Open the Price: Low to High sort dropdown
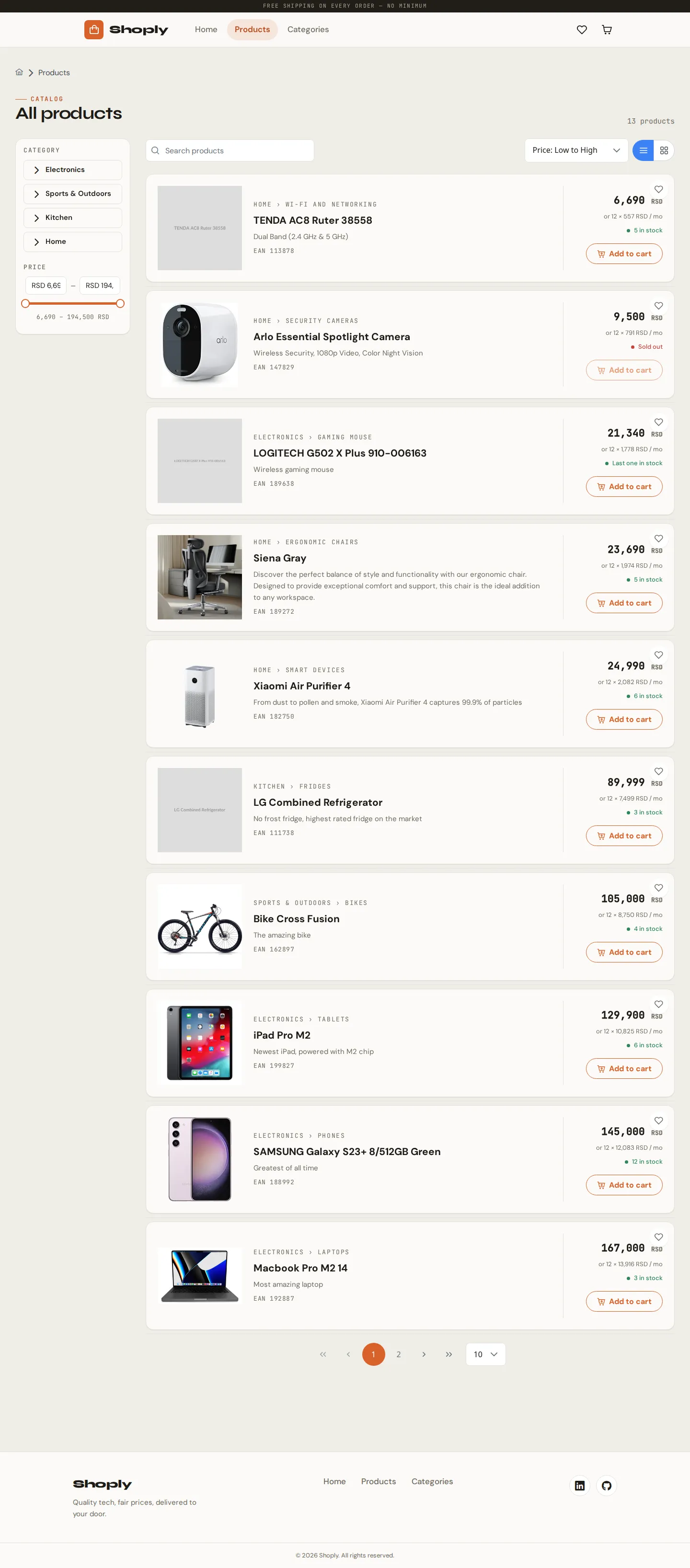690x1568 pixels. pyautogui.click(x=576, y=150)
